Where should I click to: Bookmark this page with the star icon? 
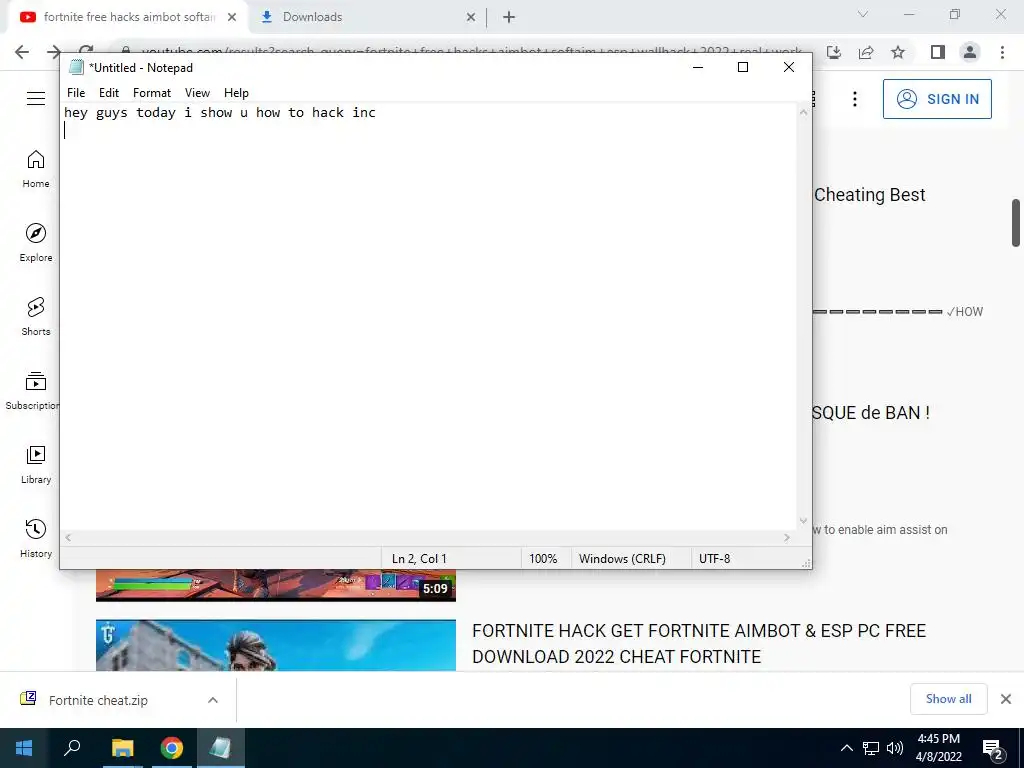tap(898, 52)
